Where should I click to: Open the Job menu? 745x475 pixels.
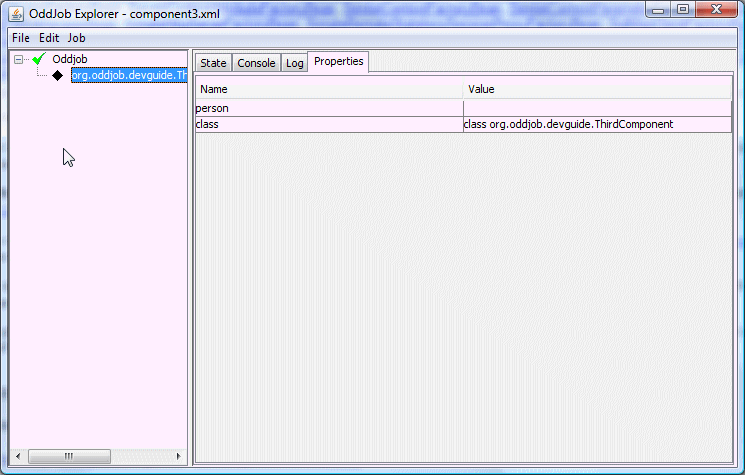pos(77,37)
